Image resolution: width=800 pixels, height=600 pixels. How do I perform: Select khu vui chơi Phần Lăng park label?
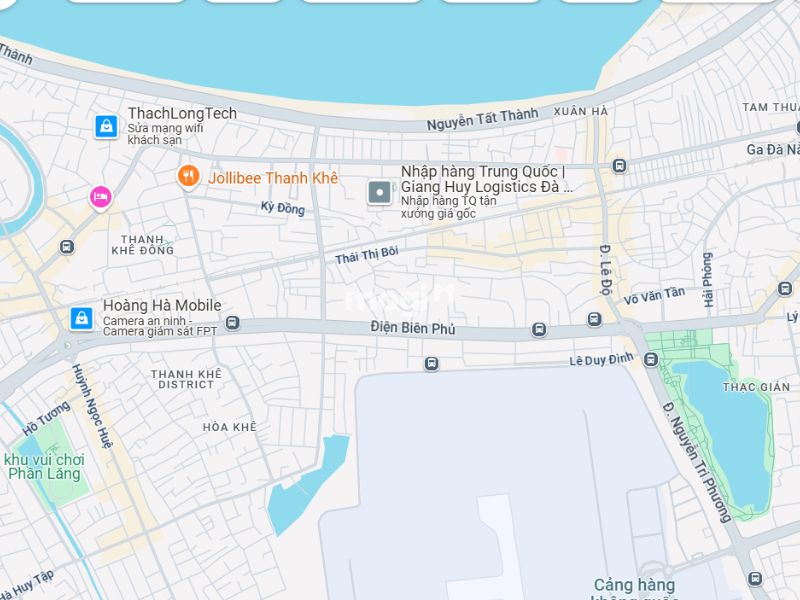(44, 467)
